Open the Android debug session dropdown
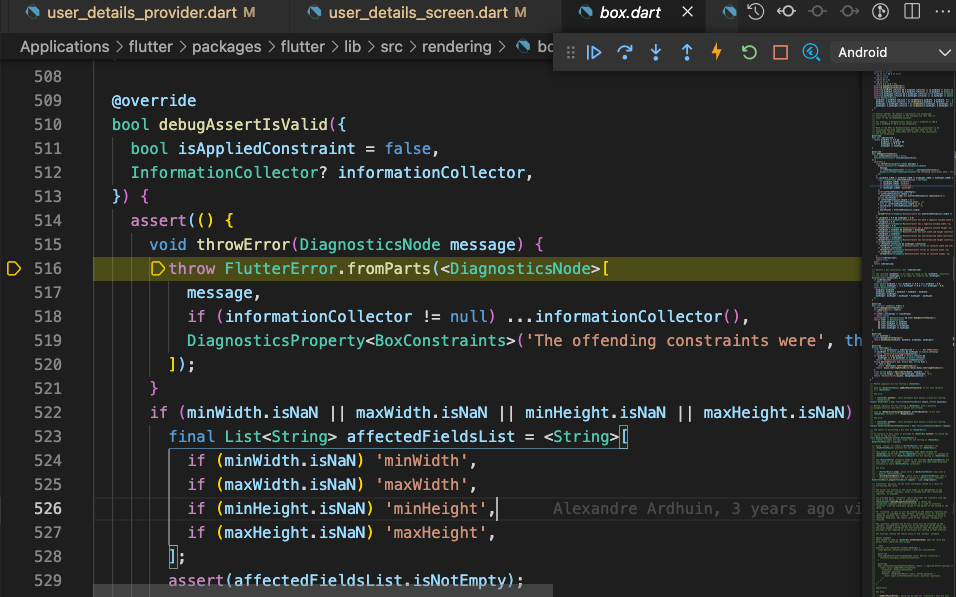 [x=894, y=52]
